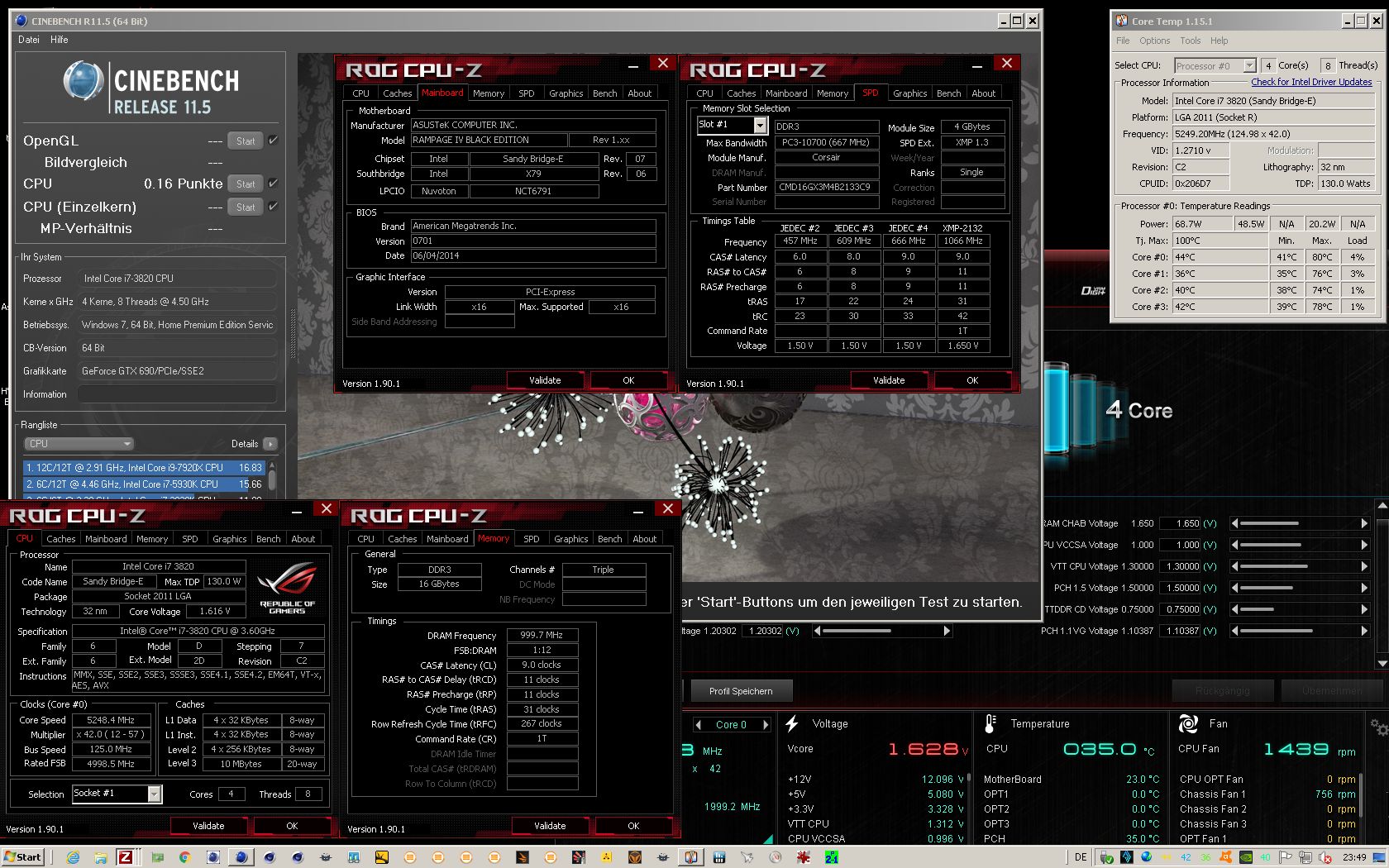The height and width of the screenshot is (868, 1389).
Task: Click the PCH 1.1VG Voltage slider track
Action: tap(1299, 631)
